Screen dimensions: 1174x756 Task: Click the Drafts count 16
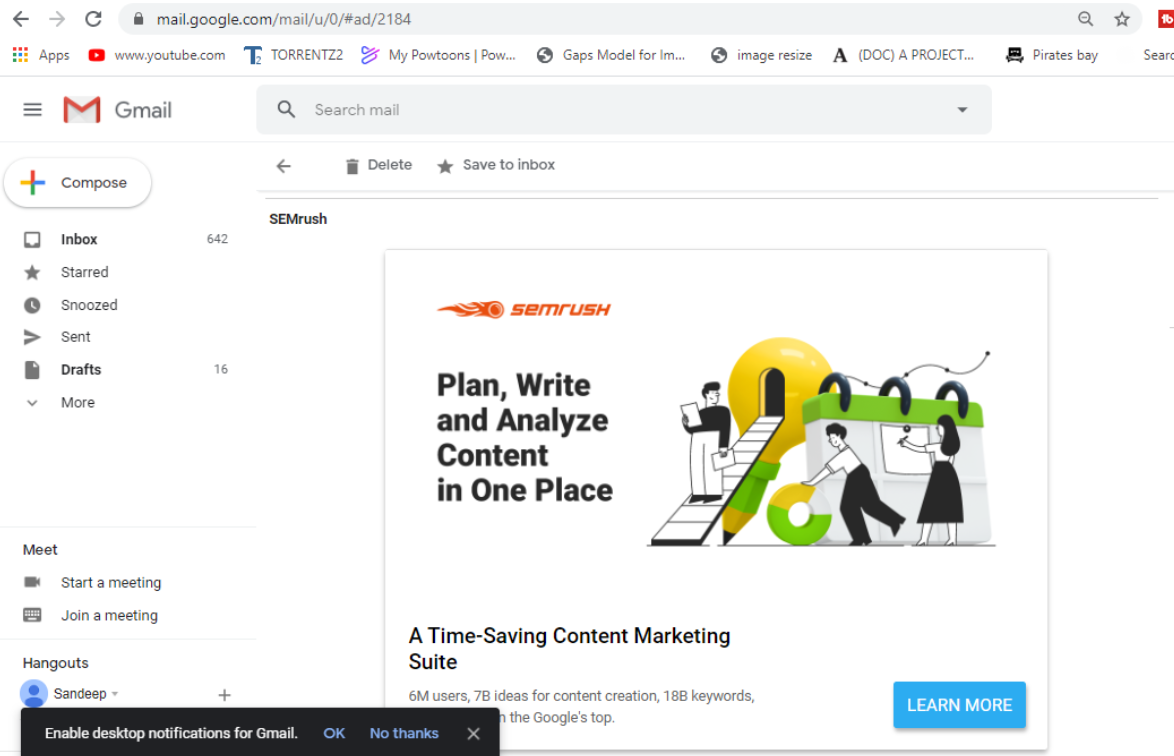click(x=221, y=369)
